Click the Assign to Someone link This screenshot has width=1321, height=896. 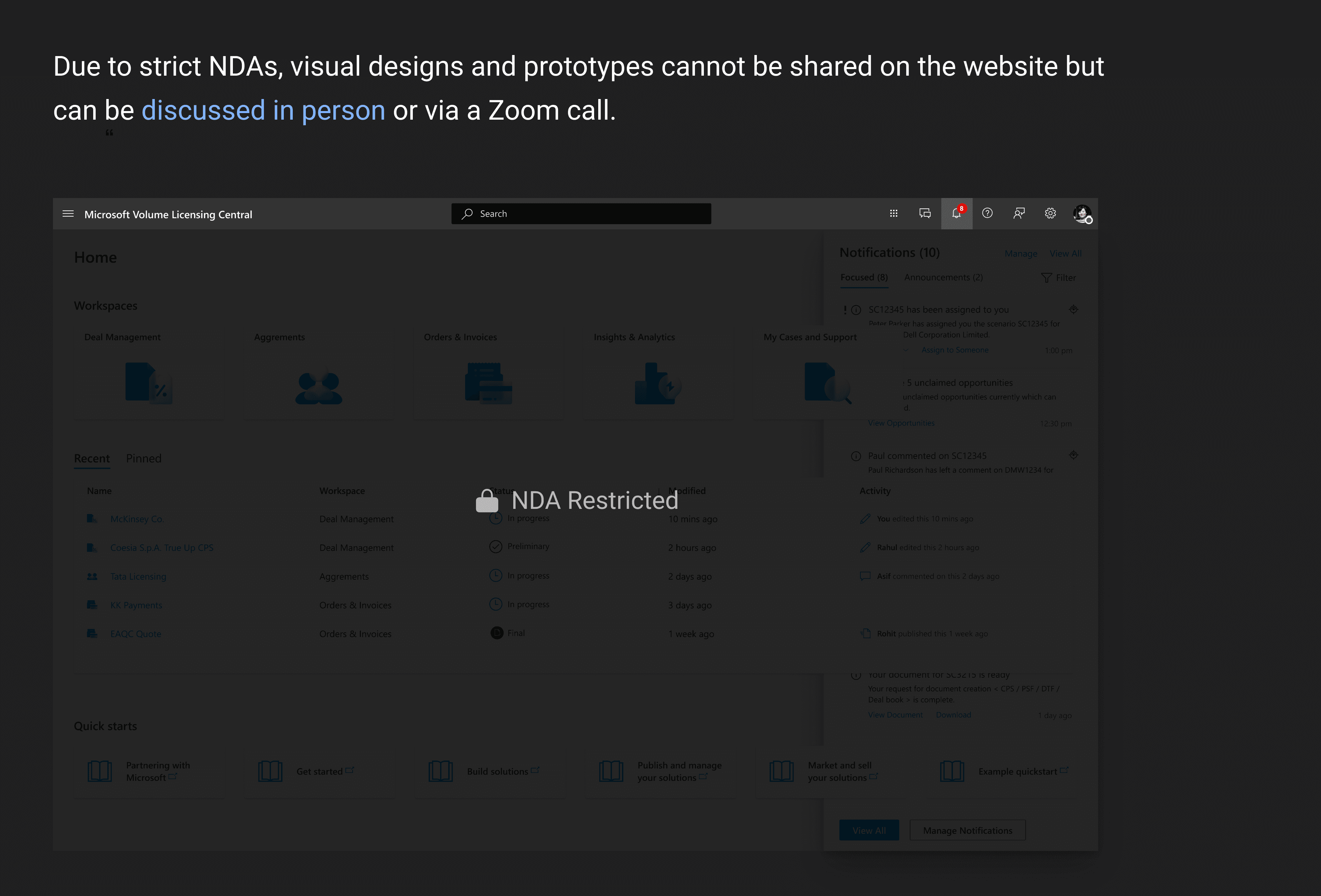coord(955,350)
